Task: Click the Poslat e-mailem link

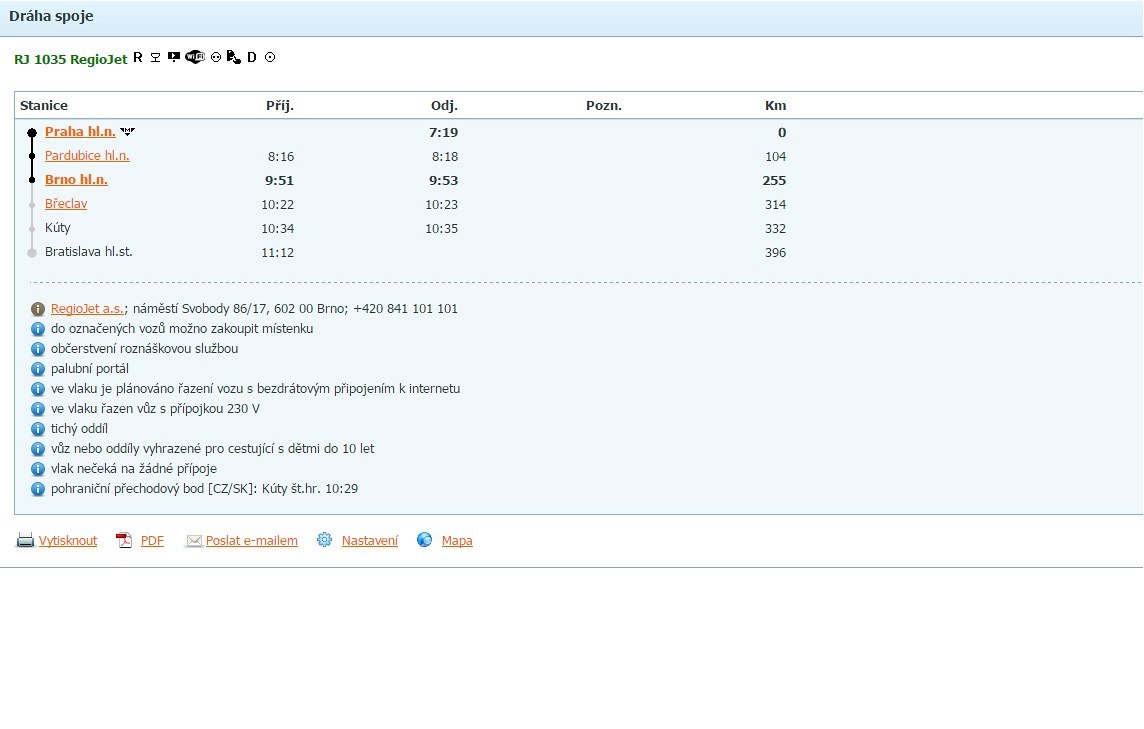Action: 251,541
